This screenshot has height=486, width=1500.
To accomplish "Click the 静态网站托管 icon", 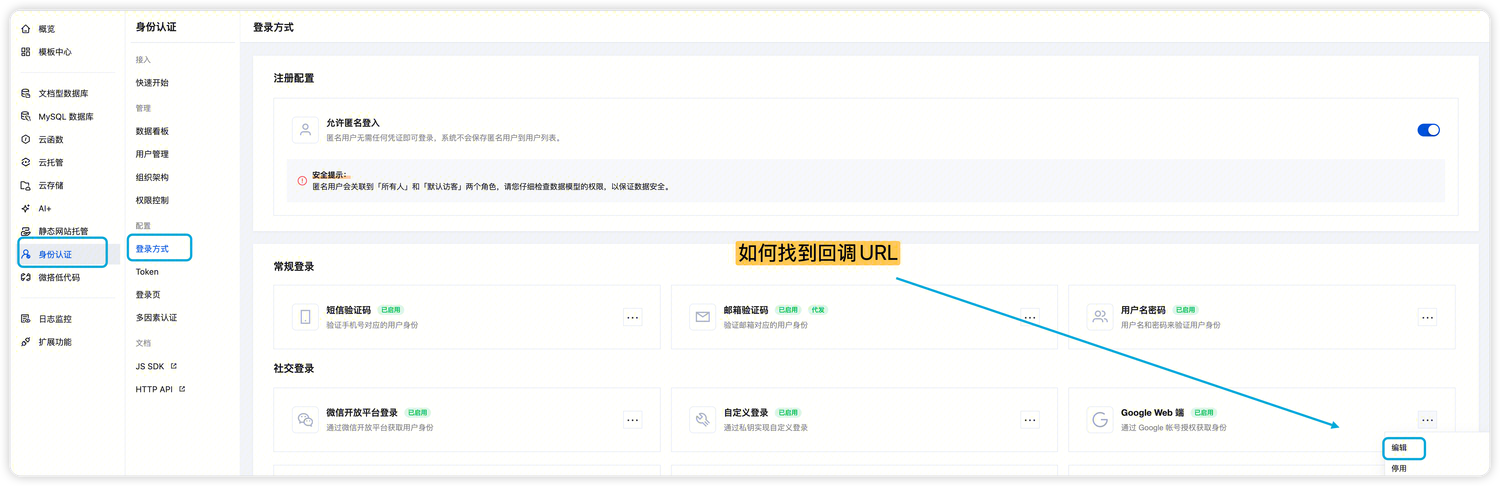I will click(x=26, y=231).
